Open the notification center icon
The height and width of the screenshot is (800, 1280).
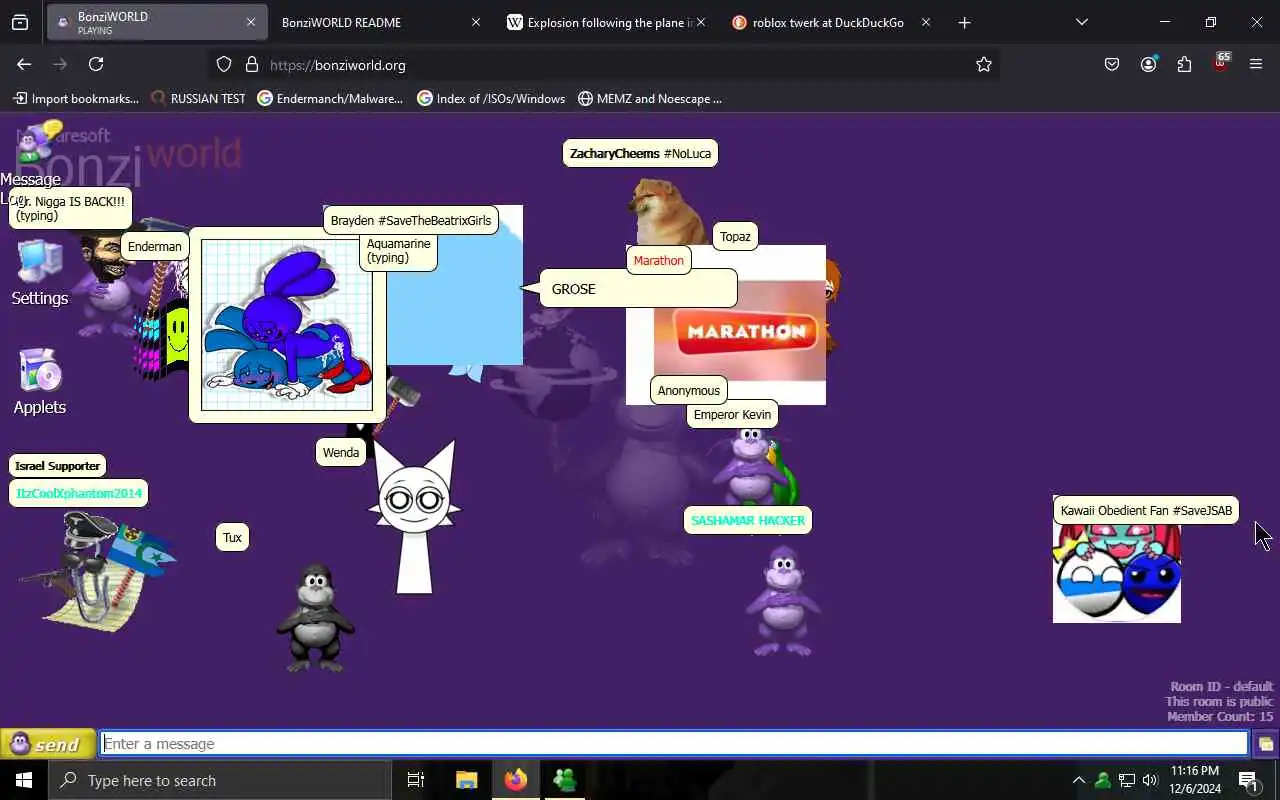[1247, 780]
